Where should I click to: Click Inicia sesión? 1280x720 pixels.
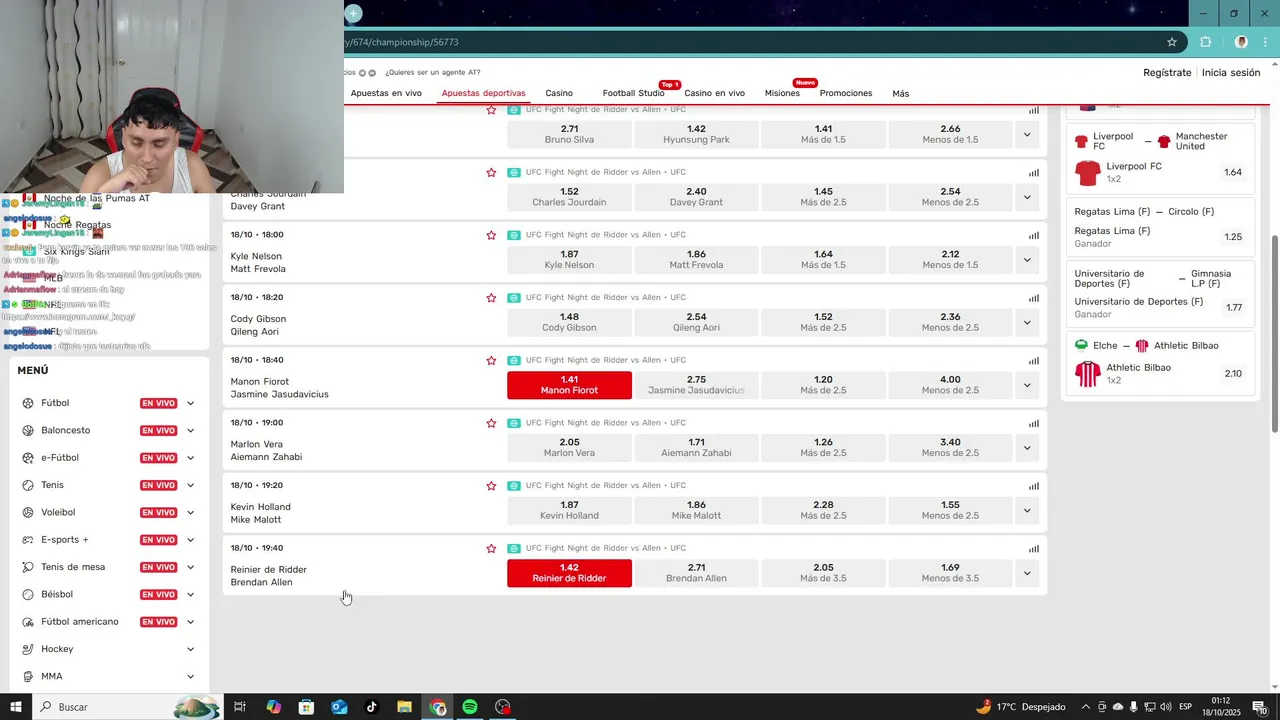1231,73
